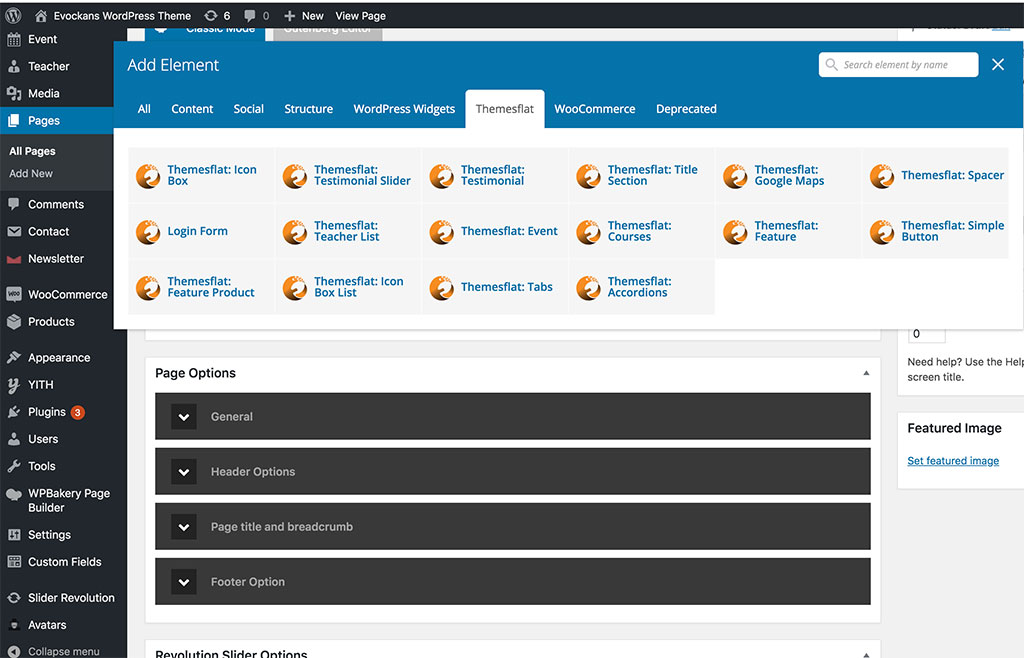The width and height of the screenshot is (1024, 658).
Task: Add the Themesflat: Courses element
Action: click(642, 231)
